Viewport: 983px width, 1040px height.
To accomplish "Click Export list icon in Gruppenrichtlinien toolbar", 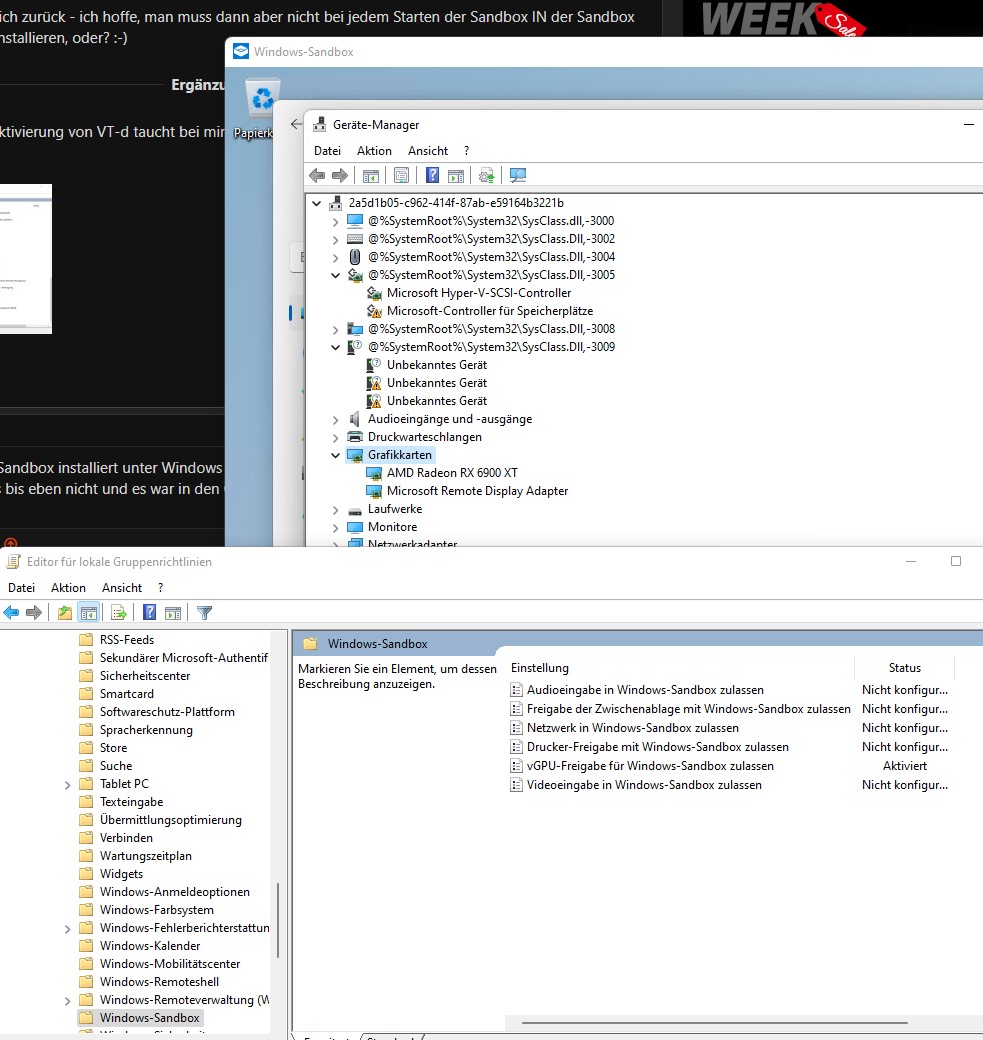I will click(119, 613).
